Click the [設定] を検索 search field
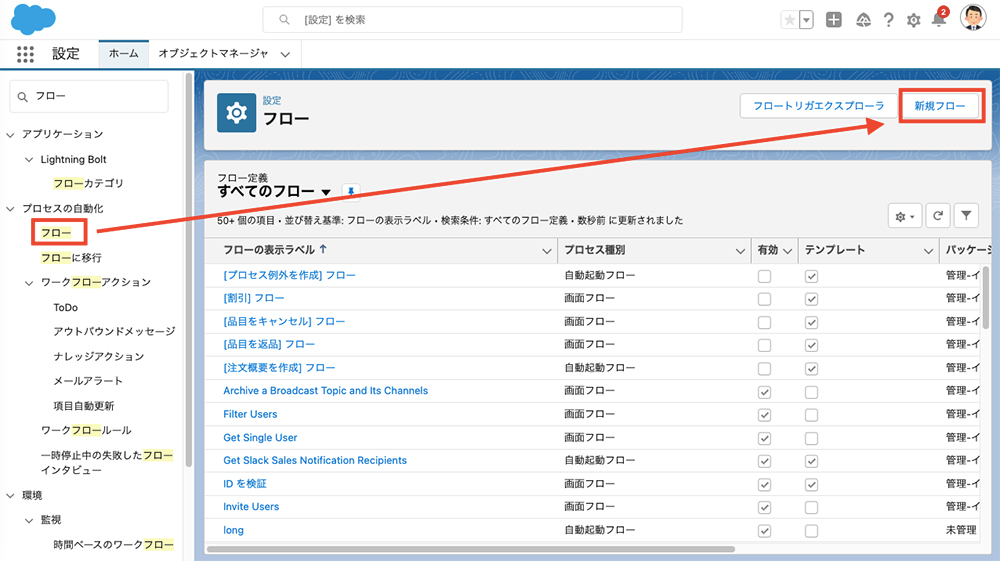 point(473,20)
